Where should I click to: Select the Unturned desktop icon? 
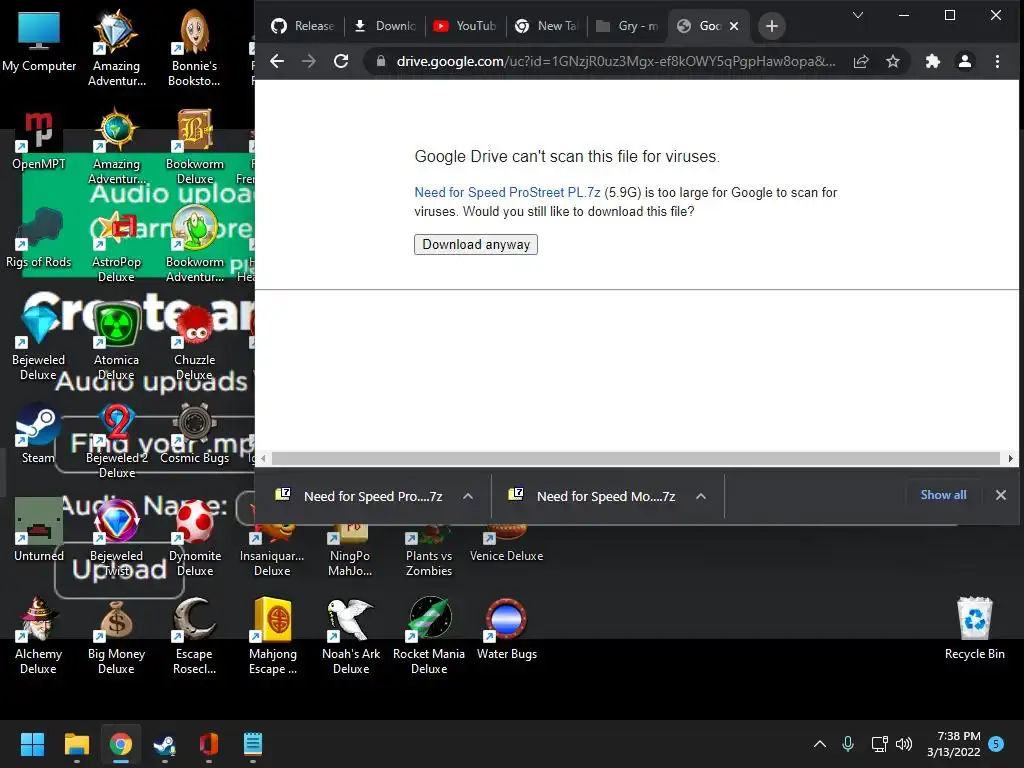(39, 532)
